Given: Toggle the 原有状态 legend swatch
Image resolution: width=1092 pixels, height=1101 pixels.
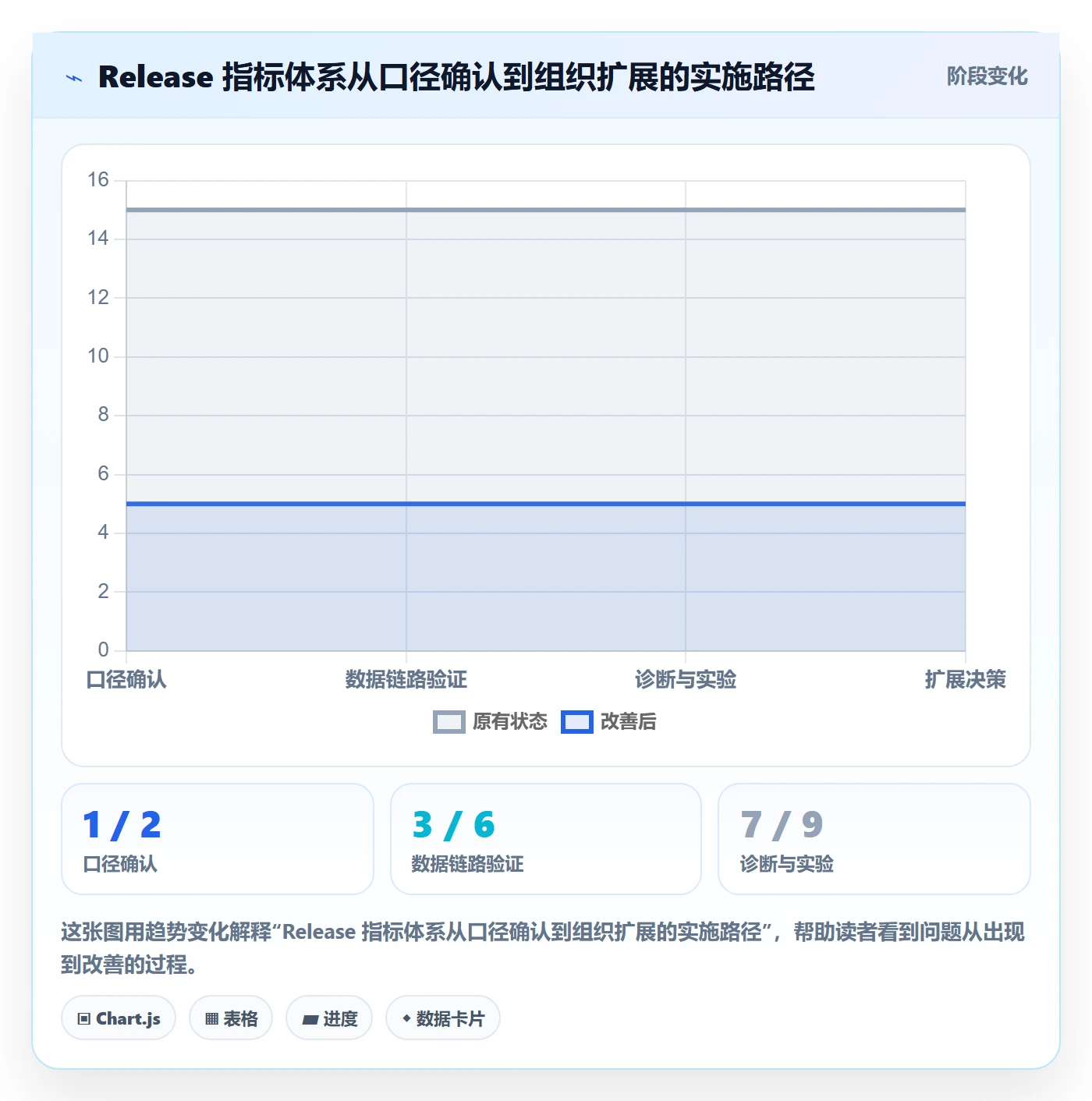Looking at the screenshot, I should point(448,722).
